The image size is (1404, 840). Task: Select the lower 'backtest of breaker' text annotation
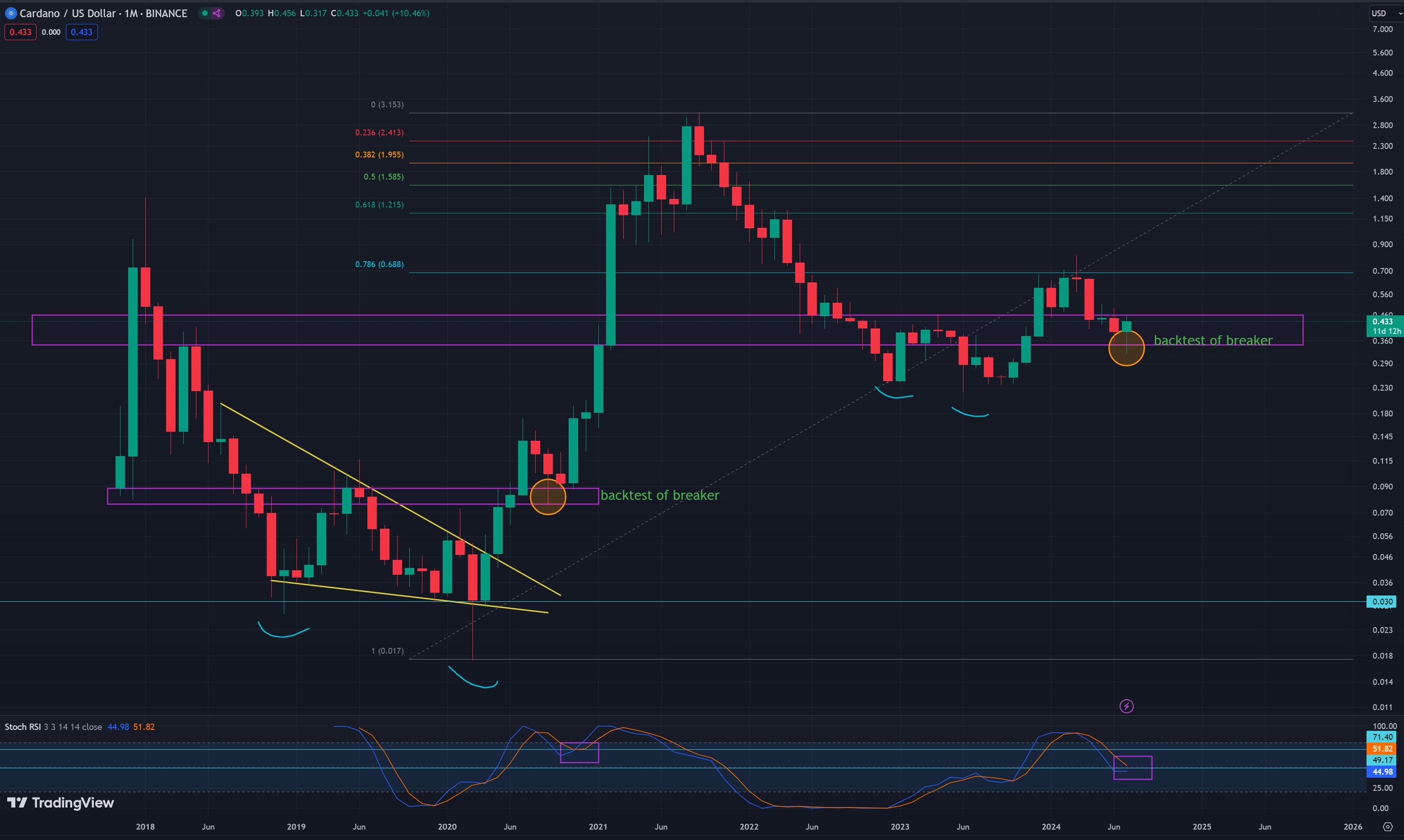point(659,495)
